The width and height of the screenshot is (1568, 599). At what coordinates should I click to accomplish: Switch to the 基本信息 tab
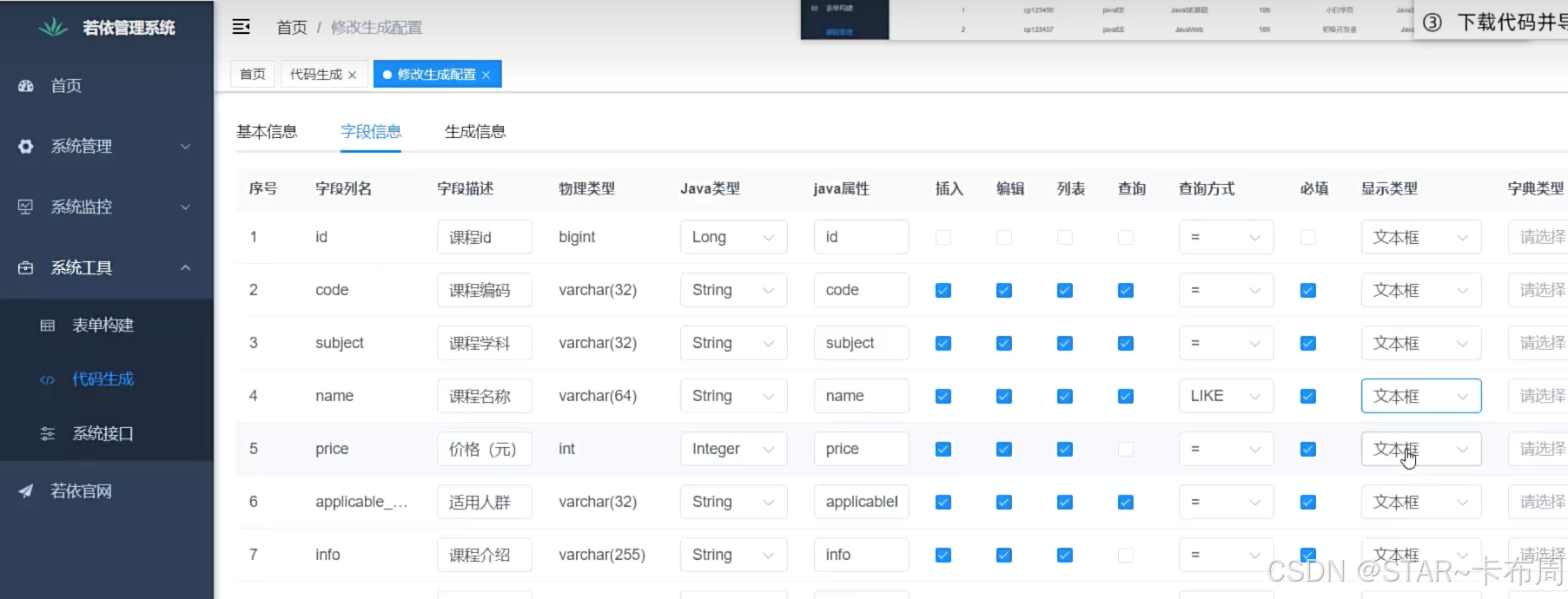pyautogui.click(x=267, y=132)
